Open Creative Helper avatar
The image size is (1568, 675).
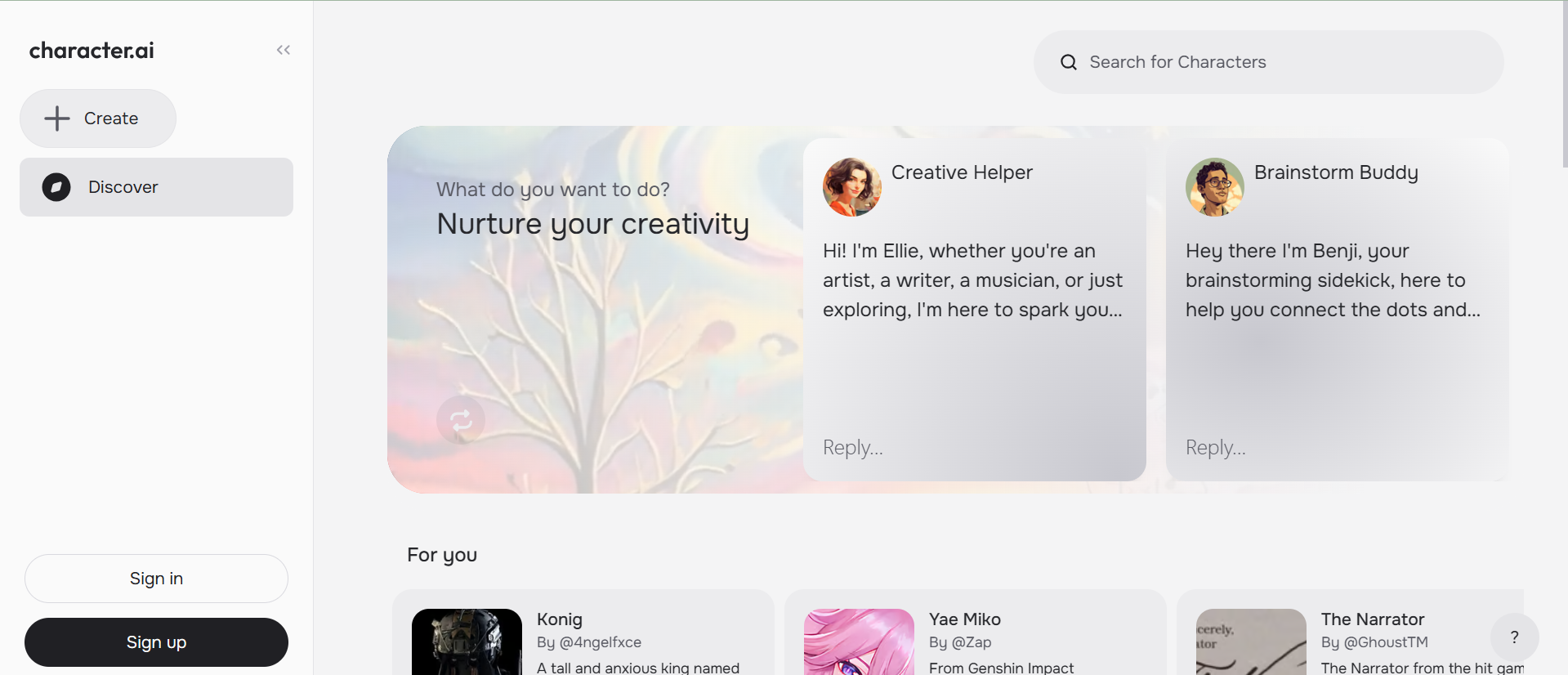[x=851, y=187]
